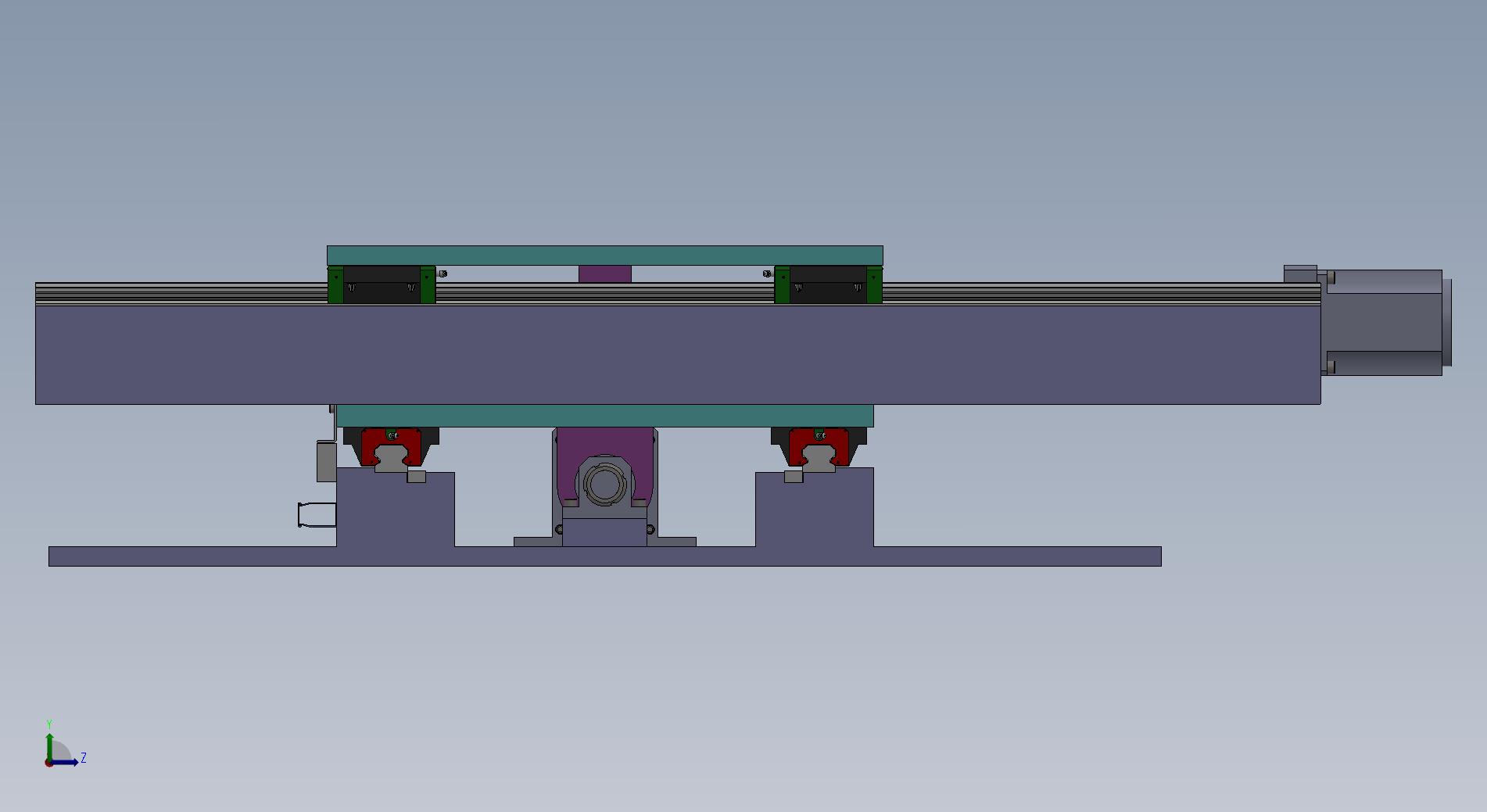Select the small screw beside left upper slider
Viewport: 1487px width, 812px height.
(x=443, y=274)
